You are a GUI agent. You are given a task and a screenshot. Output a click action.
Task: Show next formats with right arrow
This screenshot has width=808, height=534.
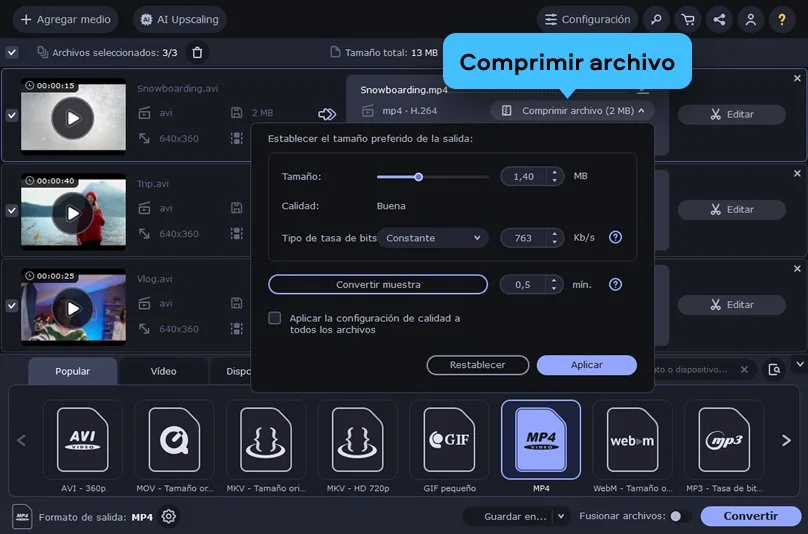coord(786,440)
